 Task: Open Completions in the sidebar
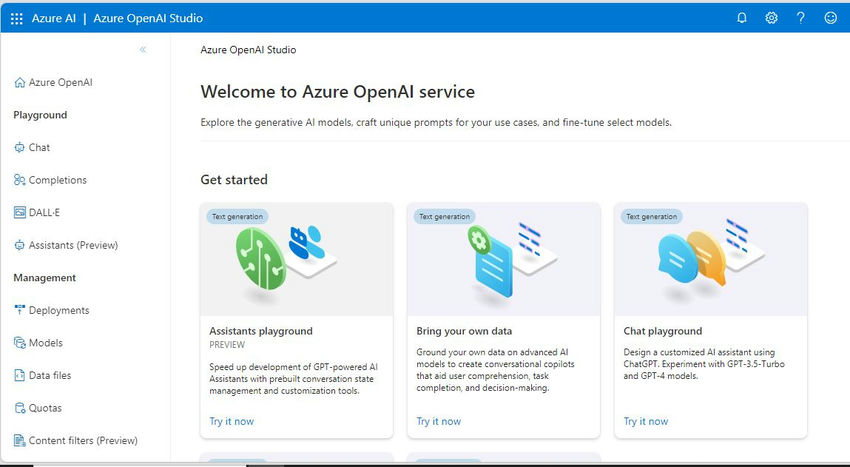pos(50,180)
